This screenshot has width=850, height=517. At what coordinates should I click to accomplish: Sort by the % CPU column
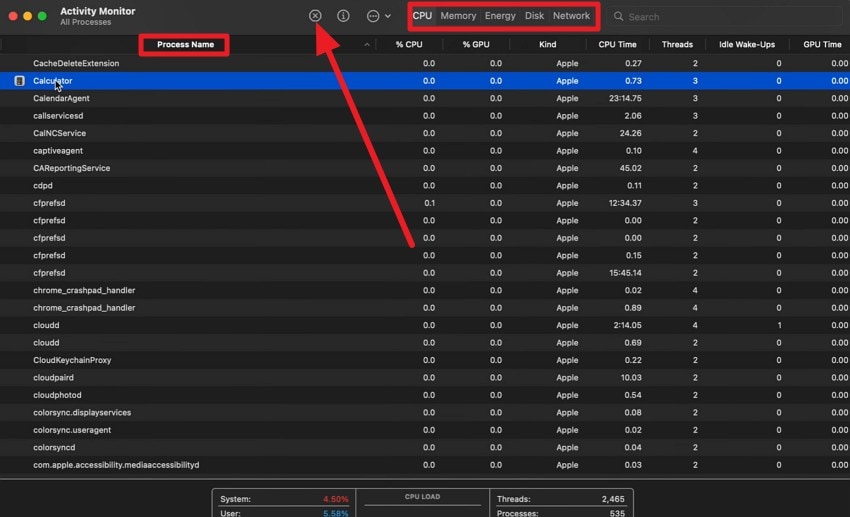[x=409, y=44]
